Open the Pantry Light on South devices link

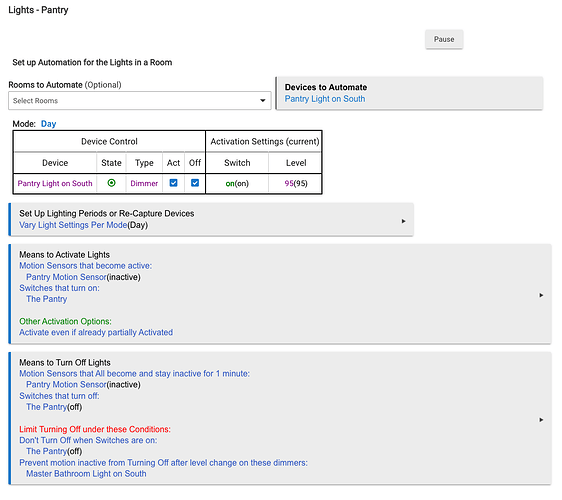coord(325,99)
